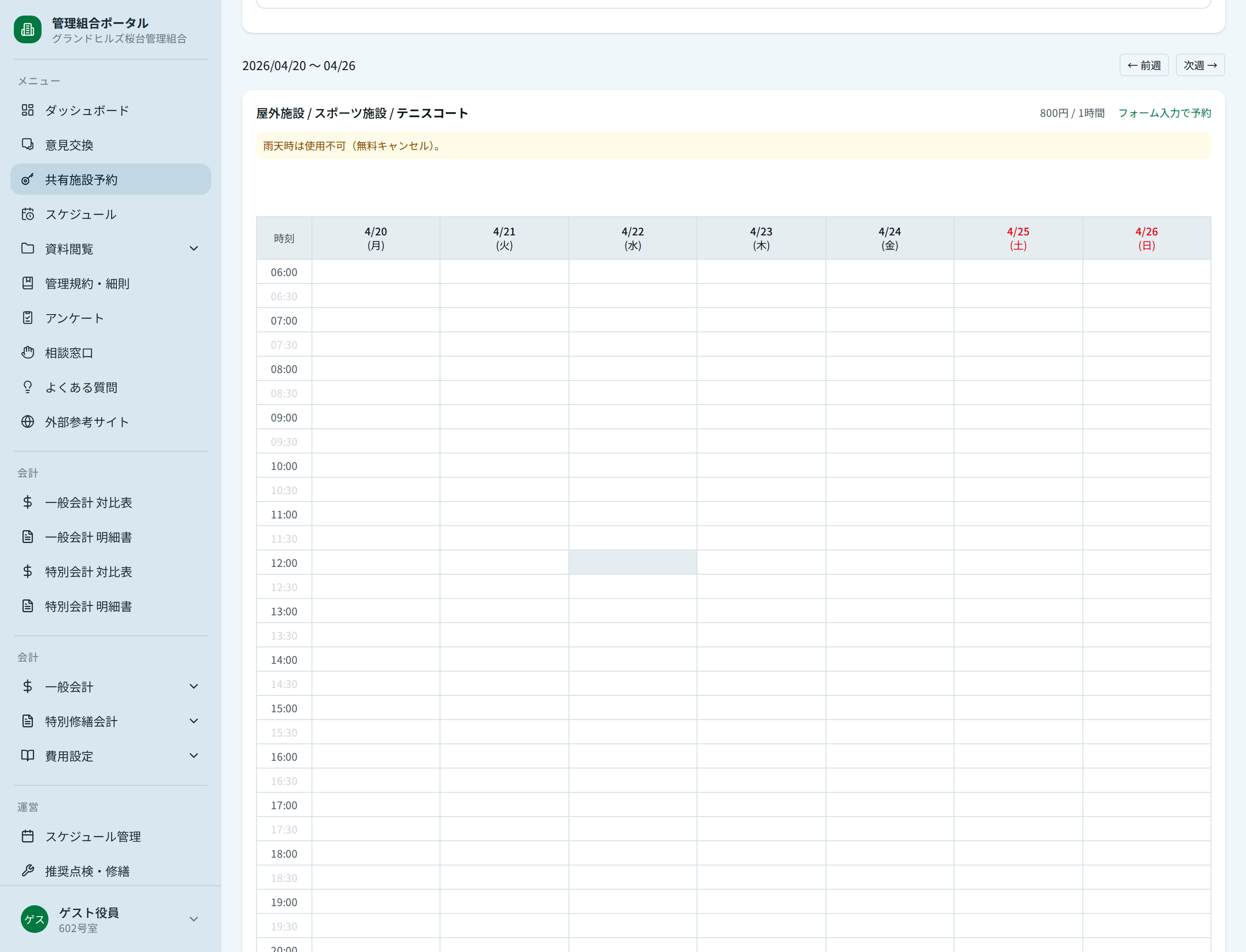Expand the 資料閲覧 submenu chevron

(x=194, y=249)
